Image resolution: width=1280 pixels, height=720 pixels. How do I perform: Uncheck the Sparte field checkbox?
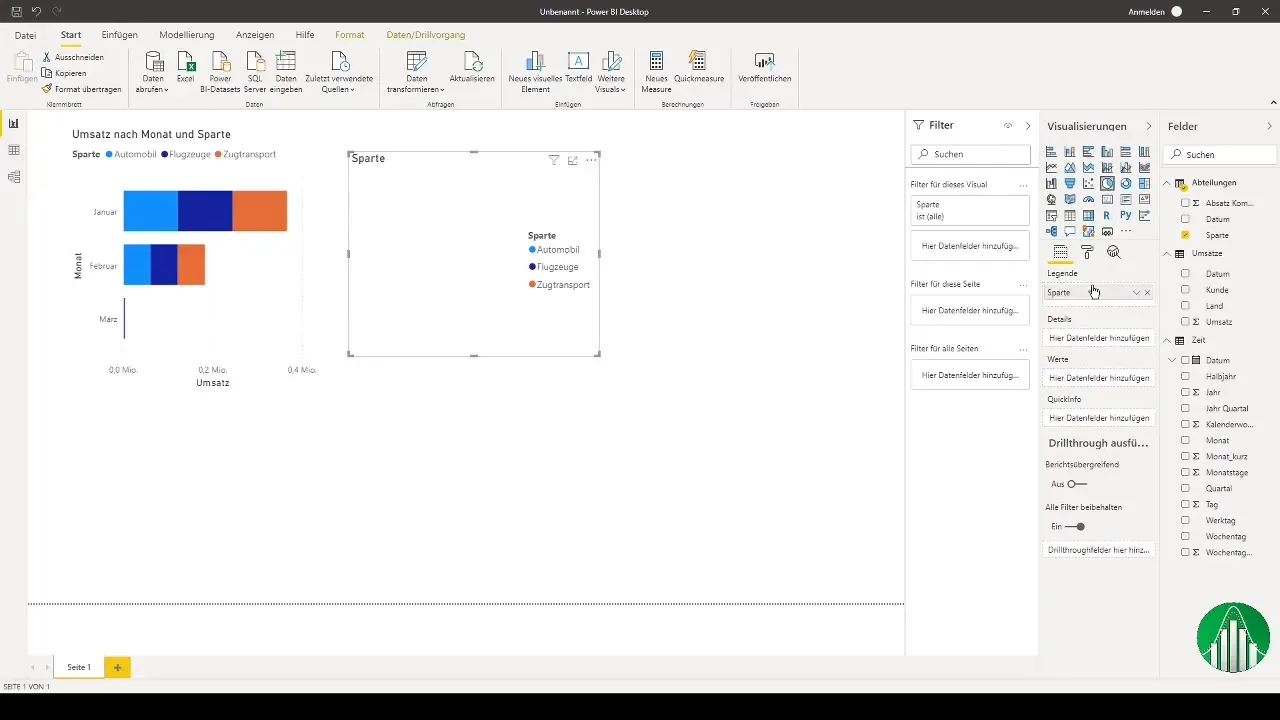1185,235
